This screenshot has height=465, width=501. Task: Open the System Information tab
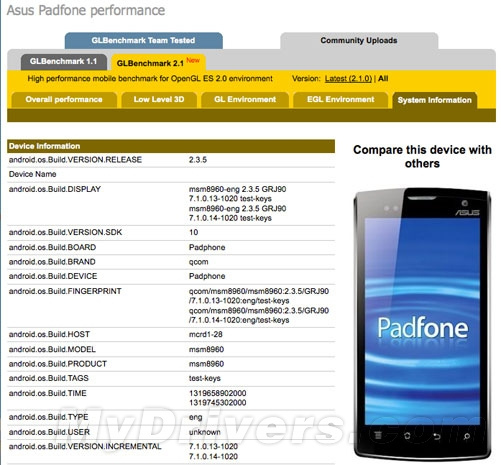(435, 100)
